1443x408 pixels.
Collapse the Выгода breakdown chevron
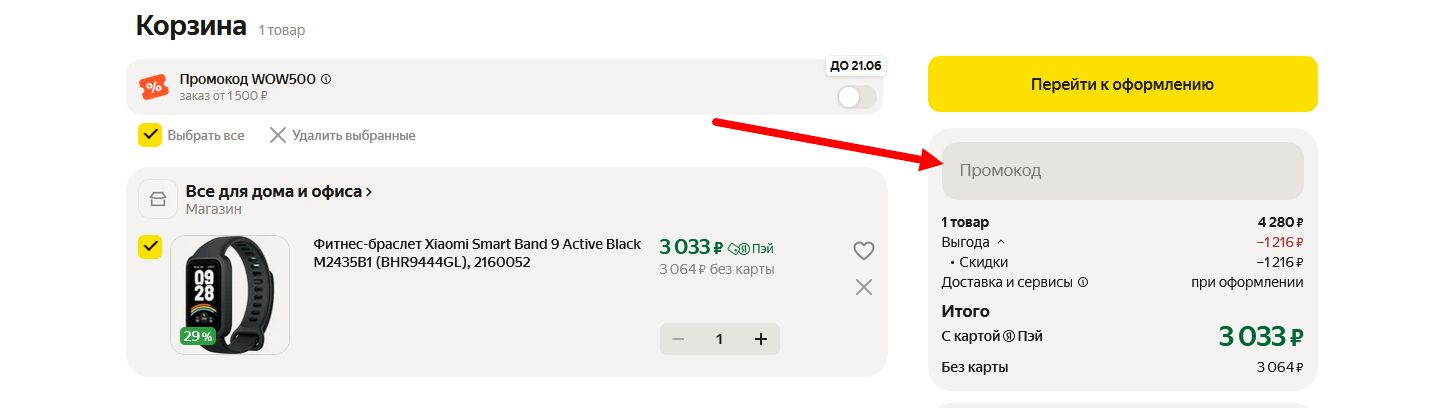tap(1001, 242)
